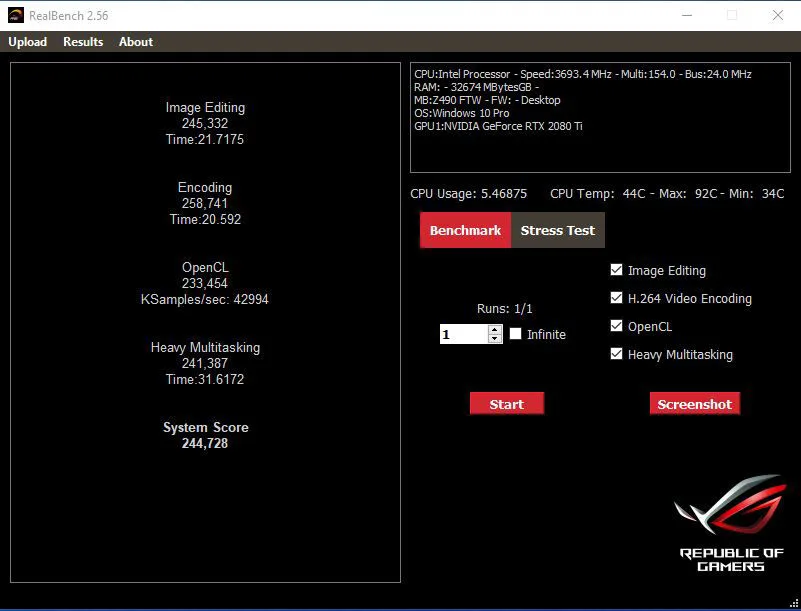This screenshot has width=801, height=611.
Task: Uncheck the Heavy Multitasking checkbox
Action: (617, 354)
